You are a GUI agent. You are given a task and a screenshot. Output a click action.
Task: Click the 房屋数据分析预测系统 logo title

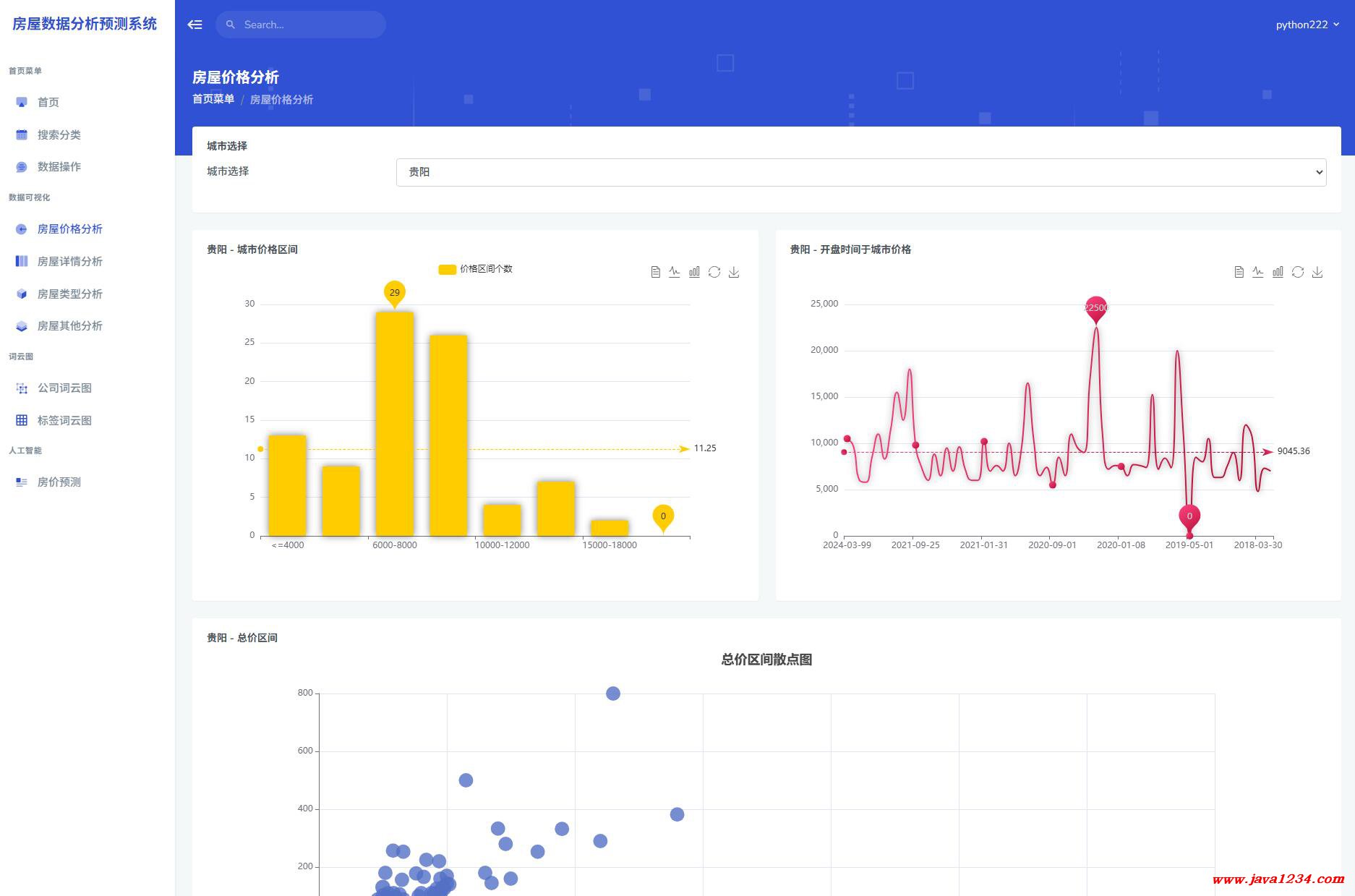pos(85,24)
